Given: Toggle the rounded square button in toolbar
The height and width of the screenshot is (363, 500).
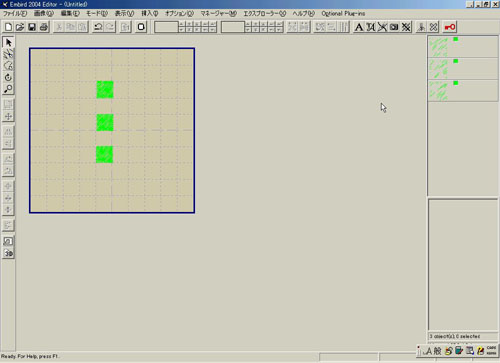Looking at the screenshot, I should pyautogui.click(x=141, y=27).
